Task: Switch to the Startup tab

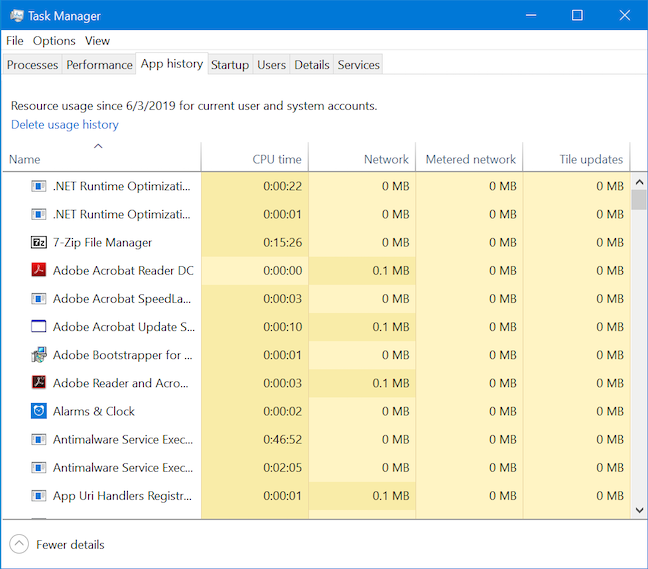Action: coord(230,65)
